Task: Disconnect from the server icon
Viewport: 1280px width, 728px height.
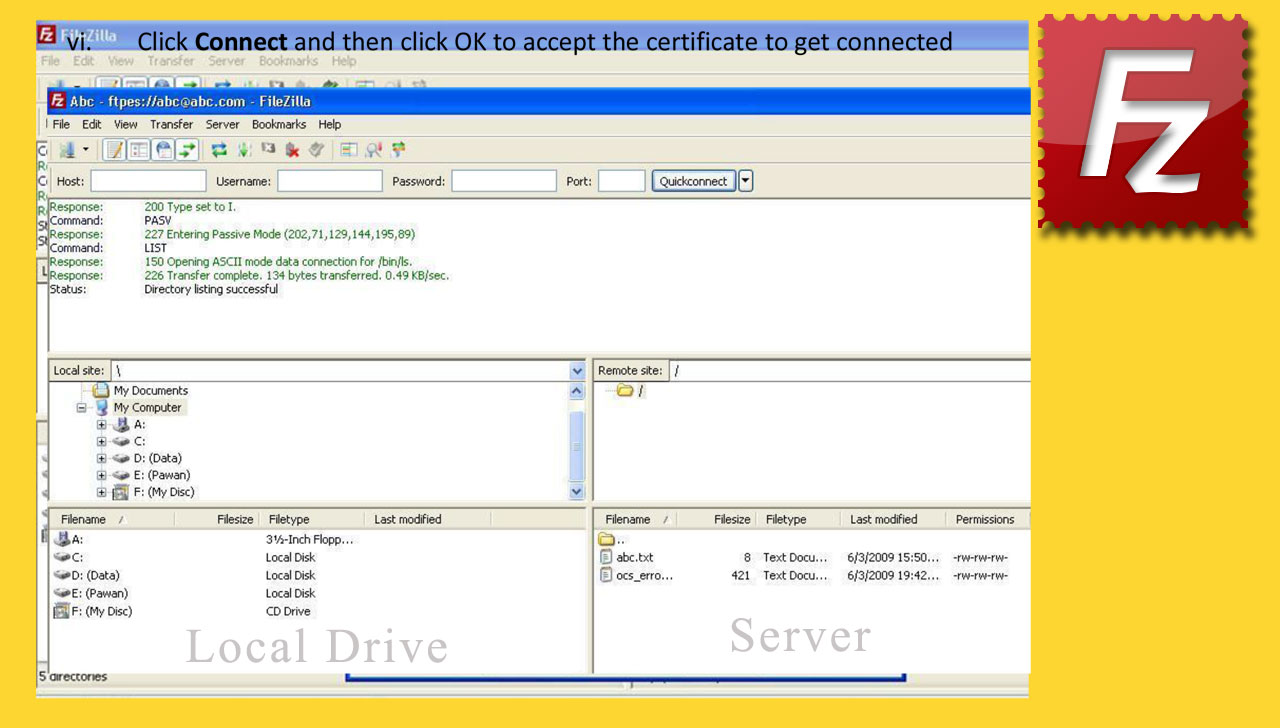Action: point(292,150)
